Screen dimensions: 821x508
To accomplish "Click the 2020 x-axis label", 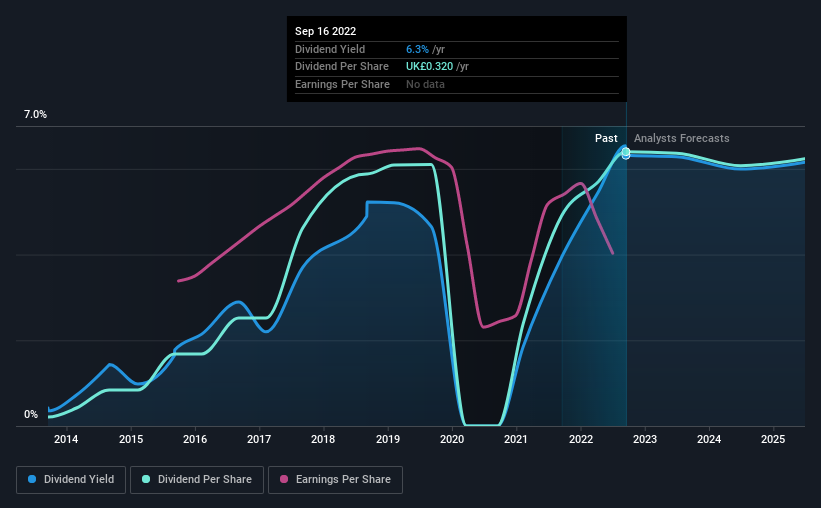I will [452, 439].
